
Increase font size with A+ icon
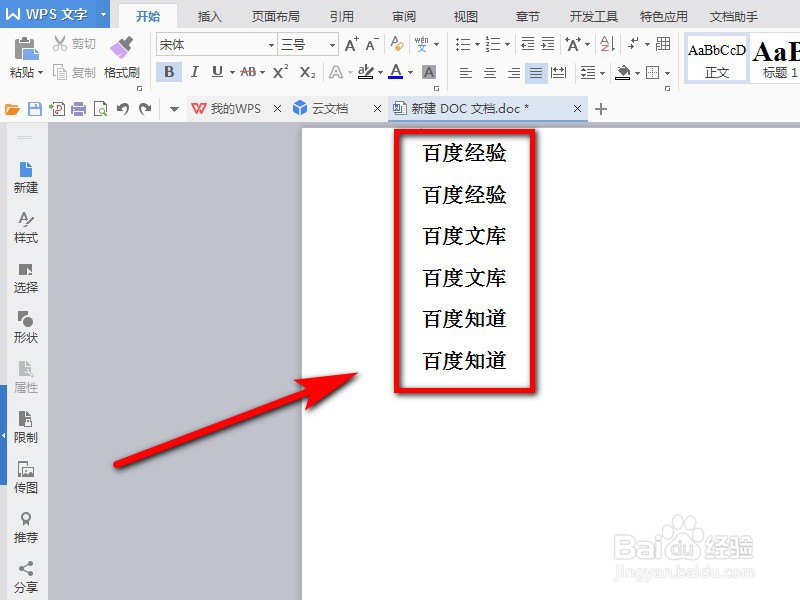coord(352,44)
